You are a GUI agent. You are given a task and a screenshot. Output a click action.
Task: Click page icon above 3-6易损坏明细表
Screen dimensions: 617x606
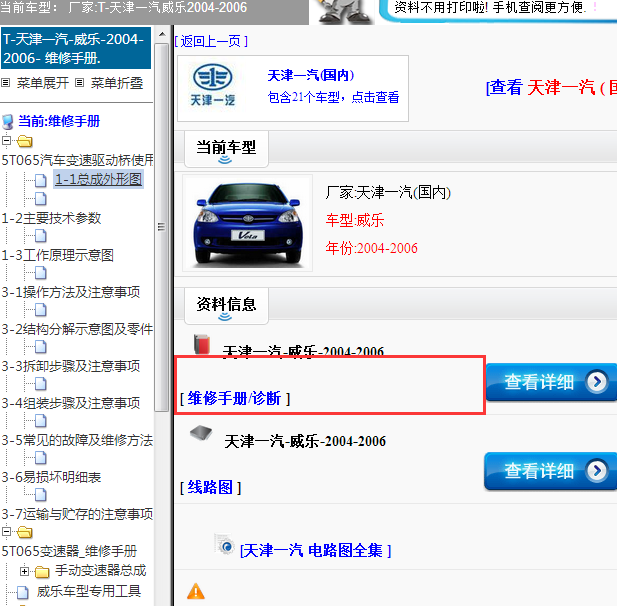[x=41, y=458]
